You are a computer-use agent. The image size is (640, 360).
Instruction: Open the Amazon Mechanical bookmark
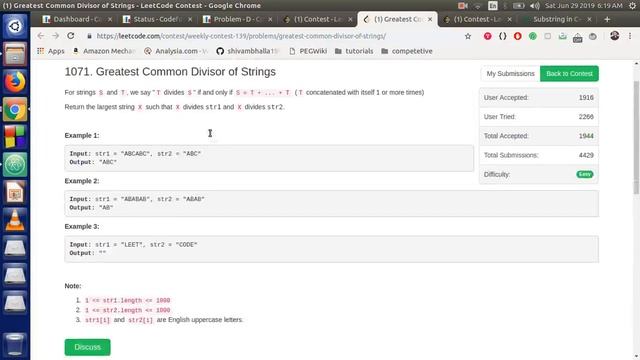pos(104,51)
